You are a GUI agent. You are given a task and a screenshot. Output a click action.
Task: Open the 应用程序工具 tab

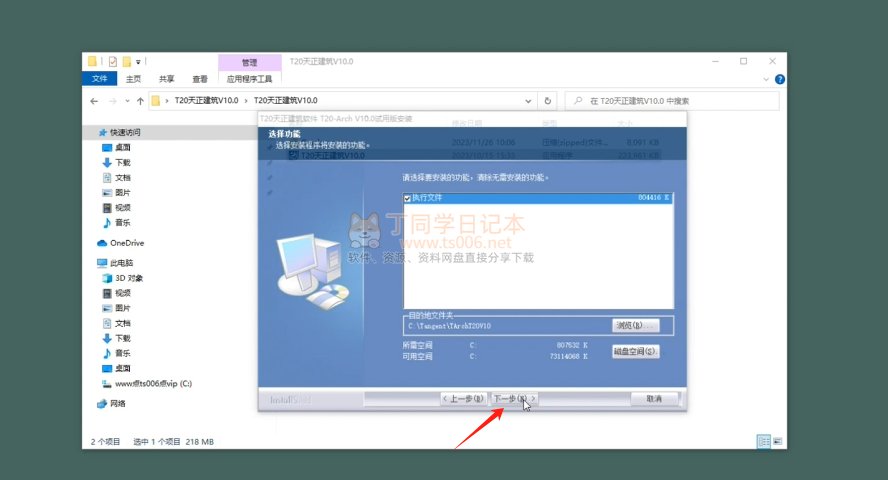pos(250,79)
